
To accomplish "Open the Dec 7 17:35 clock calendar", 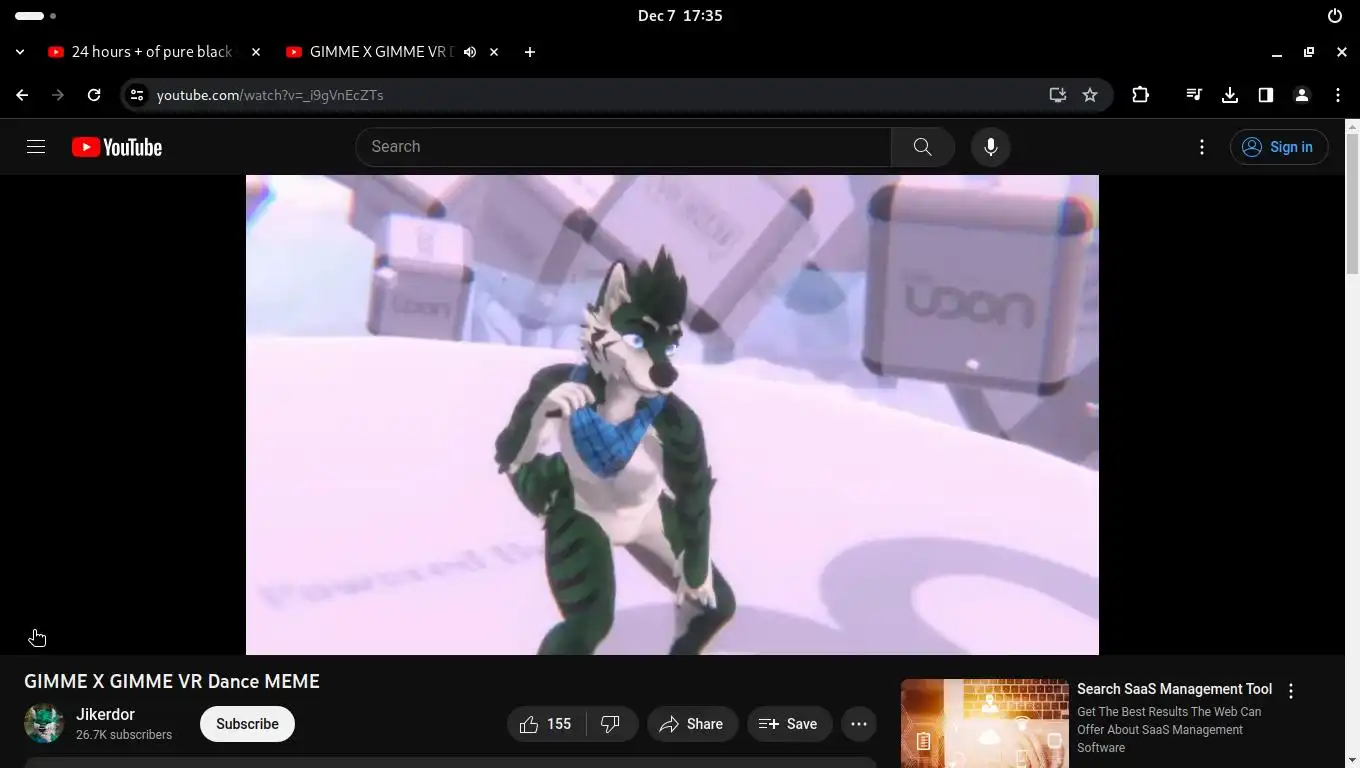I will click(x=680, y=16).
